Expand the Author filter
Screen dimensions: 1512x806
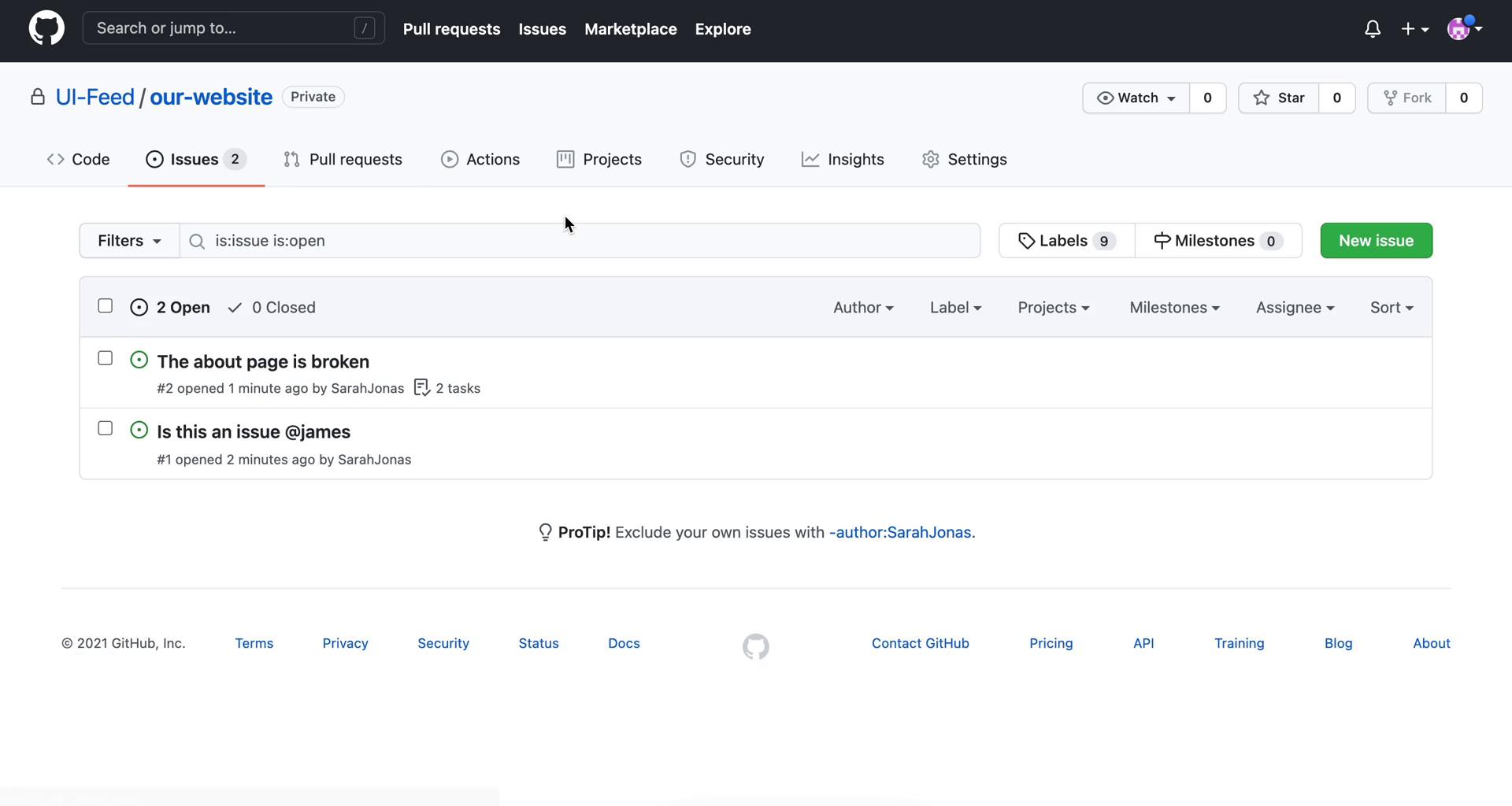(863, 308)
